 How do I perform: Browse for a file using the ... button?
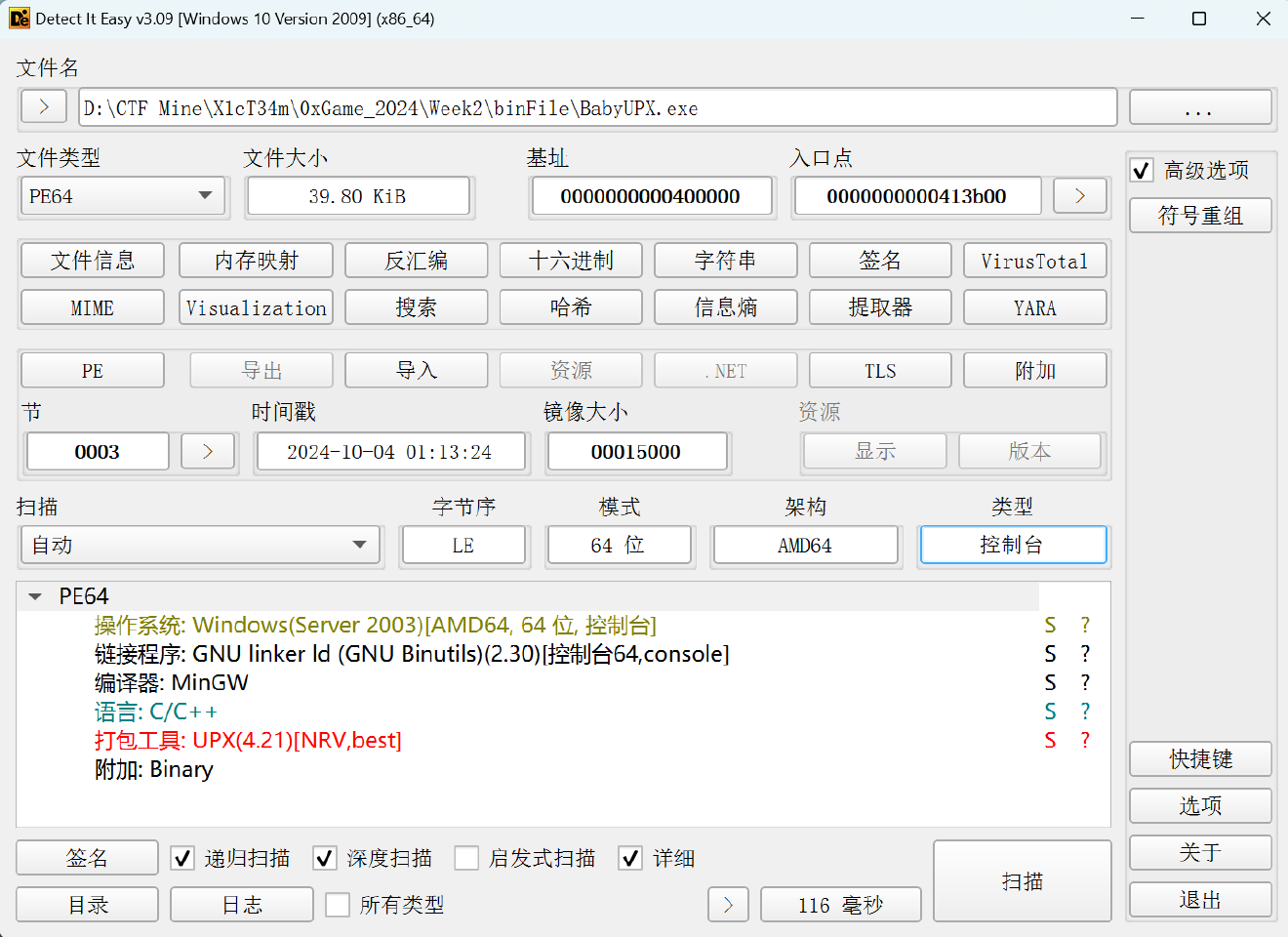(x=1199, y=107)
